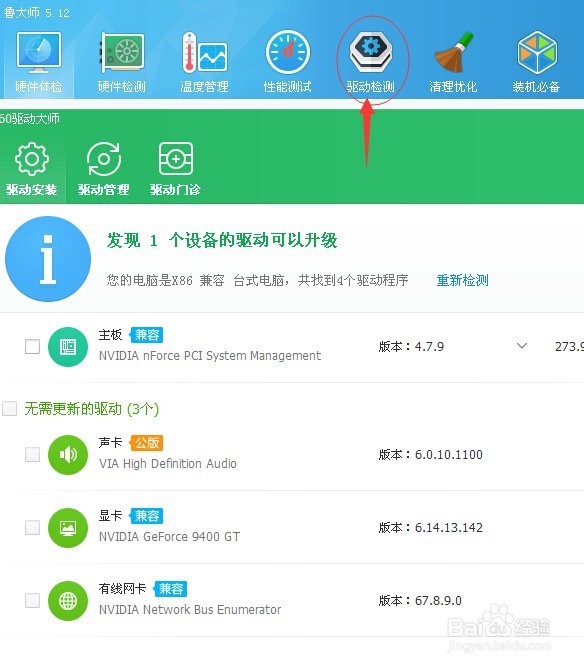
Task: Open the 性能测试 performance test icon
Action: 288,52
